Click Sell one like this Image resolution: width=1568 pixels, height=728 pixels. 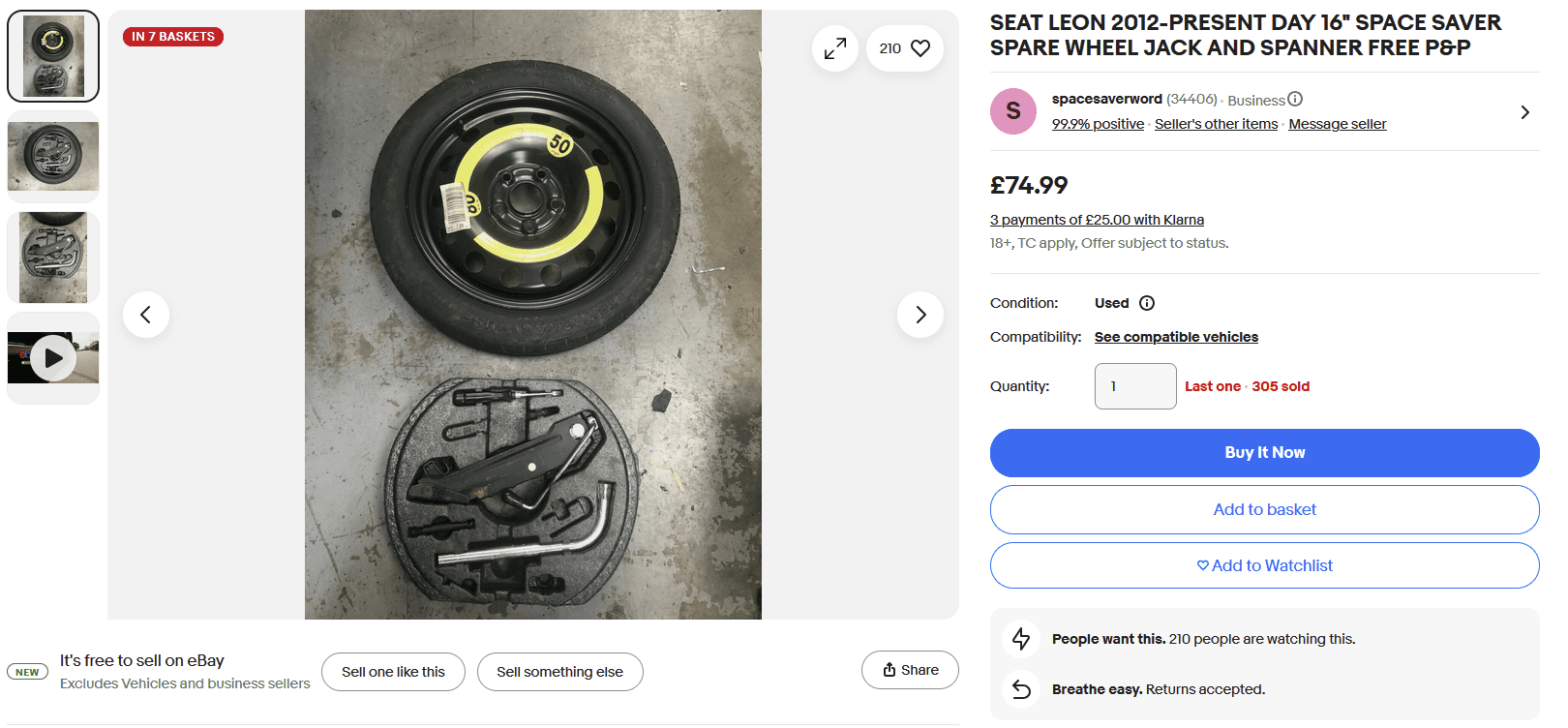click(393, 672)
